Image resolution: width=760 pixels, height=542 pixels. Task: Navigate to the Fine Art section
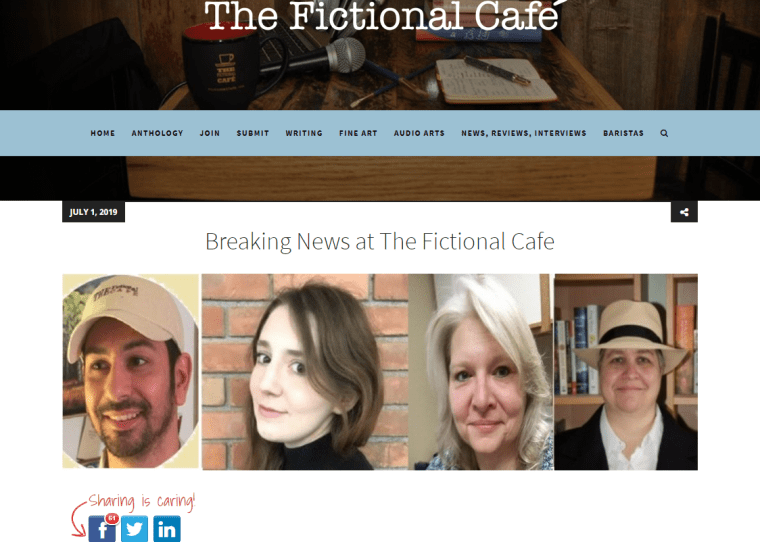pos(358,133)
